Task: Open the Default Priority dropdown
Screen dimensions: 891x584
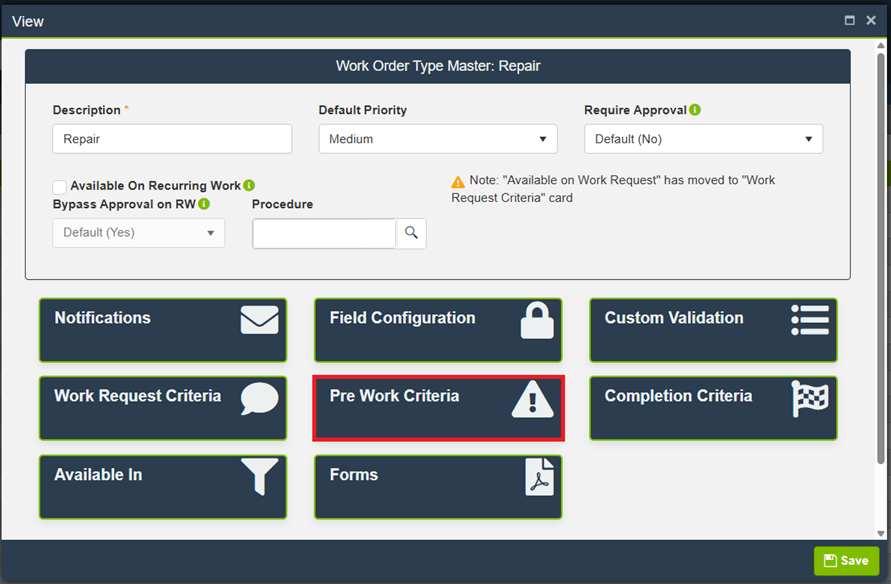Action: 438,139
